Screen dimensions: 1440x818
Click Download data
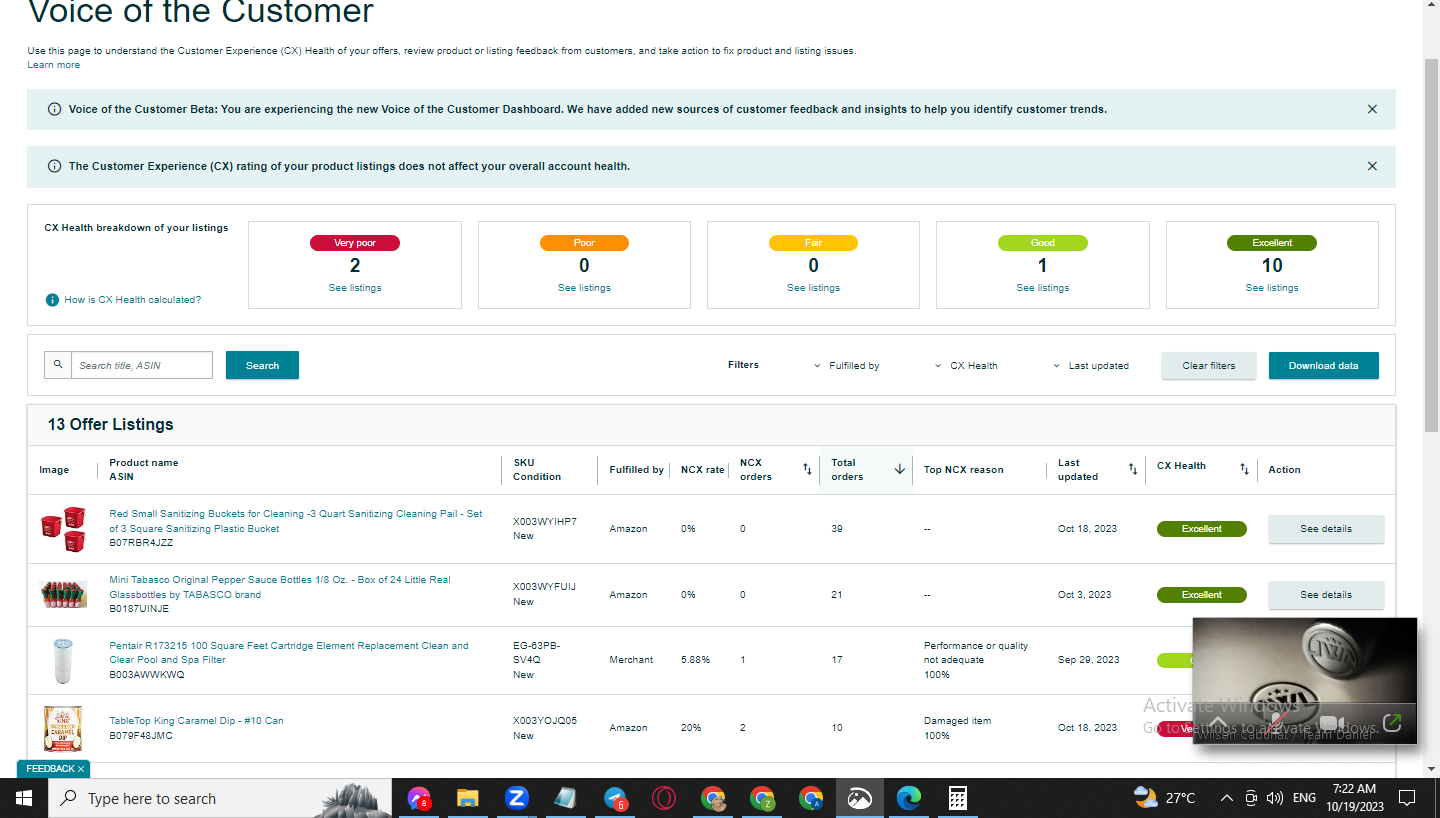click(1323, 366)
